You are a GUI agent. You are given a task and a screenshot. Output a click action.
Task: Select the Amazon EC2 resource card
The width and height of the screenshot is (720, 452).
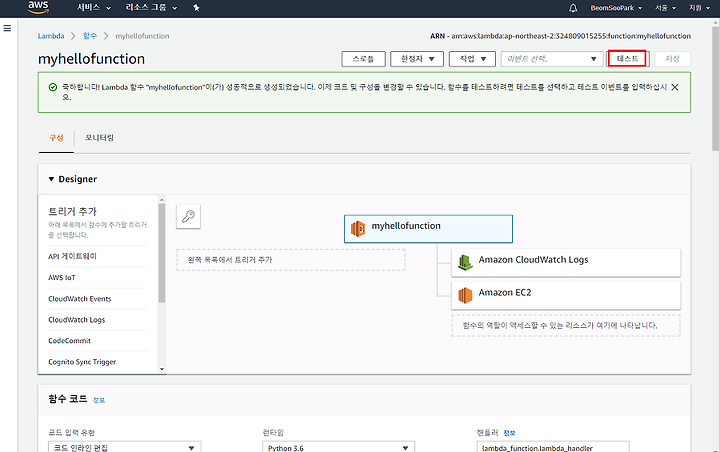566,296
